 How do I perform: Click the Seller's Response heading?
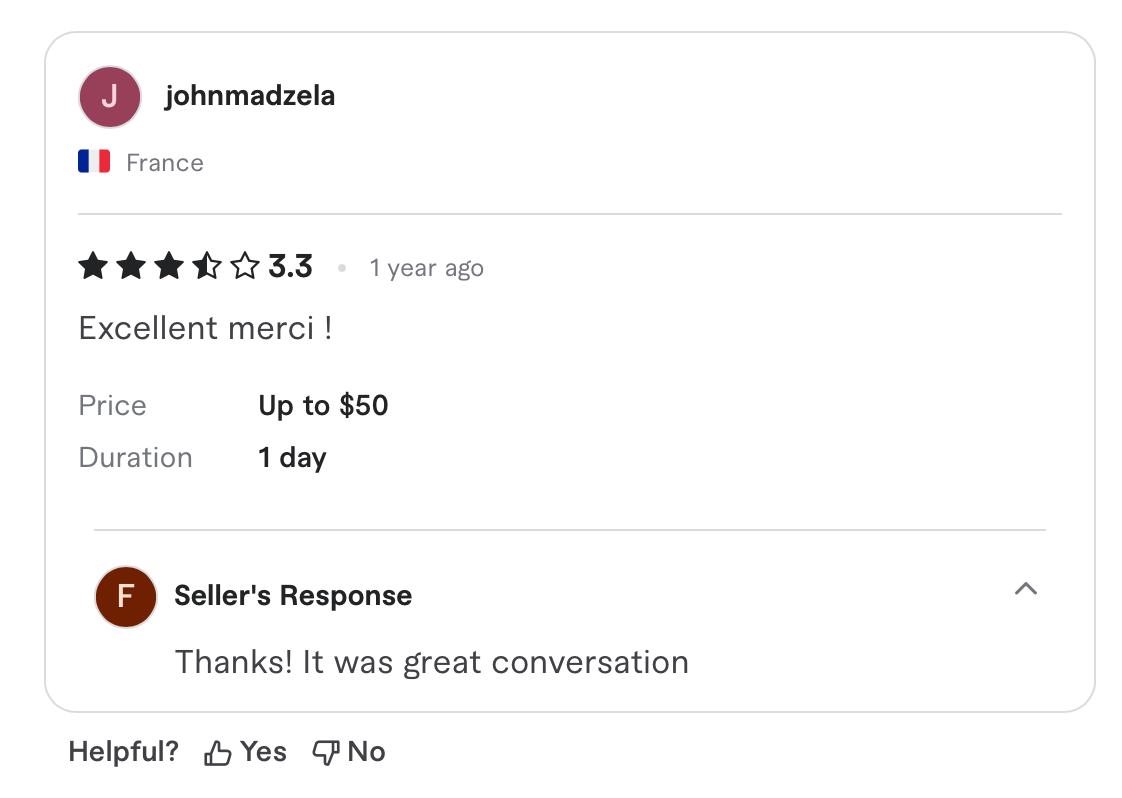tap(292, 595)
